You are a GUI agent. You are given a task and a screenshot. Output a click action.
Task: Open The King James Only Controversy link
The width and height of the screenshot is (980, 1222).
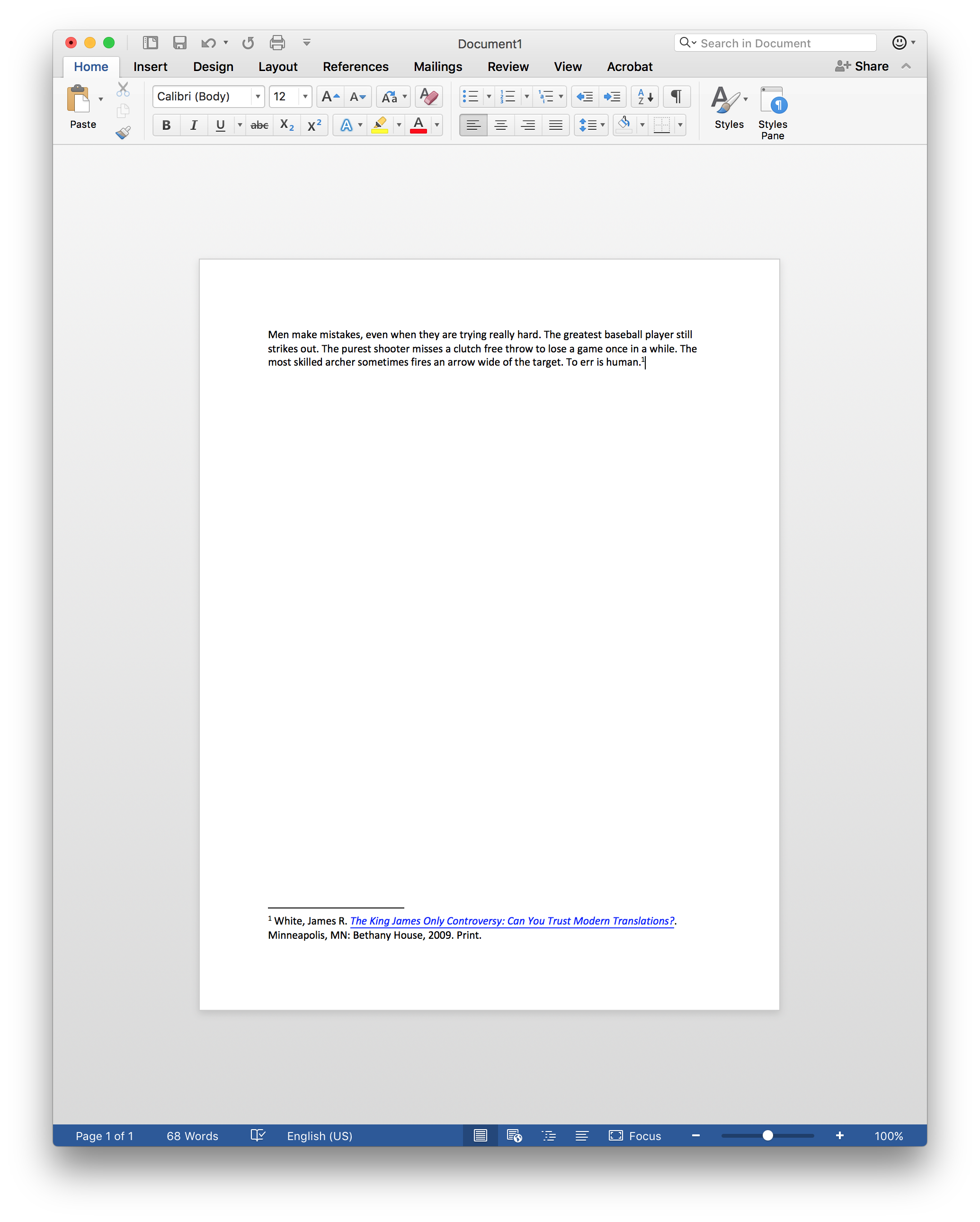click(x=511, y=920)
